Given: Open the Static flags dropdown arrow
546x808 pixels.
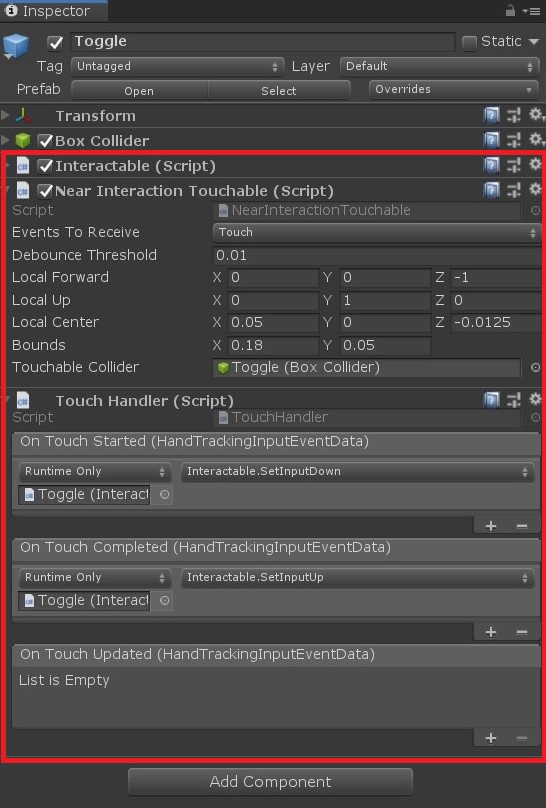Looking at the screenshot, I should coord(534,42).
